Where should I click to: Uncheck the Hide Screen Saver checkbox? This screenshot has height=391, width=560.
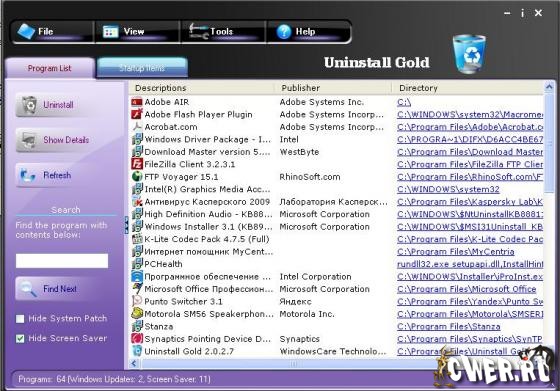tap(20, 339)
